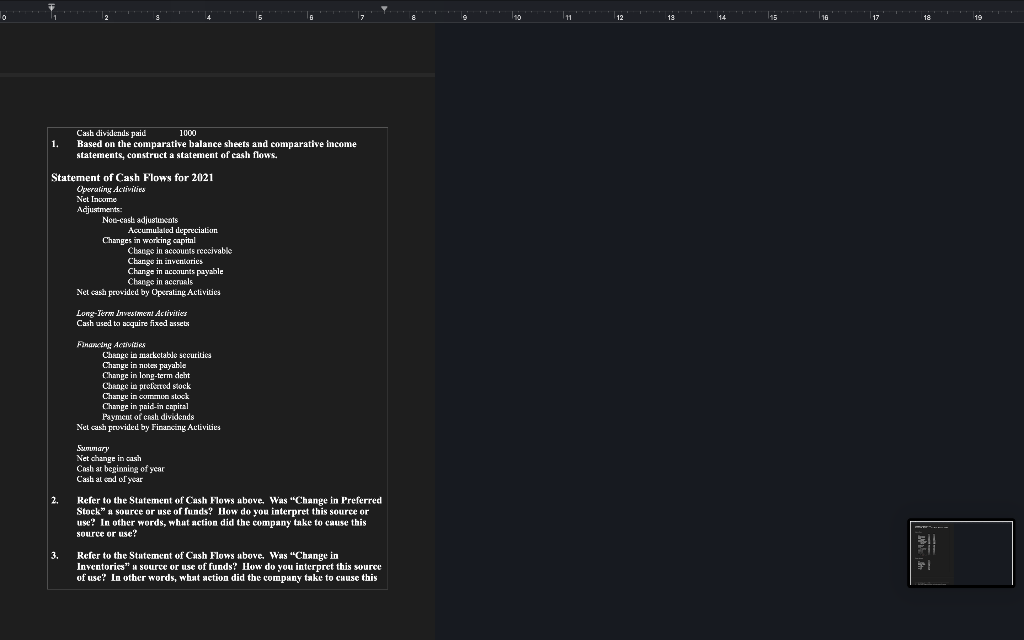Click question 1 starting 'Based on the comparative balance sheets'
The width and height of the screenshot is (1024, 640).
pos(216,150)
